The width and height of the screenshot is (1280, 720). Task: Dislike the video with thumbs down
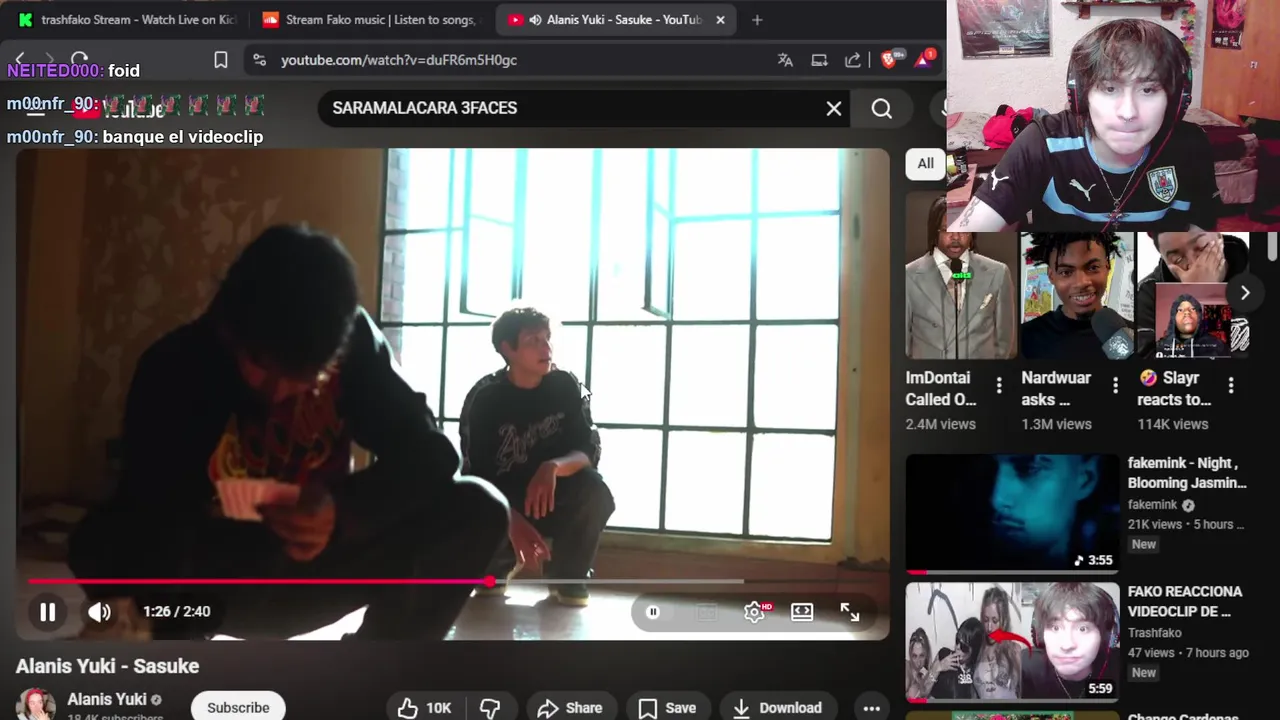(x=490, y=708)
